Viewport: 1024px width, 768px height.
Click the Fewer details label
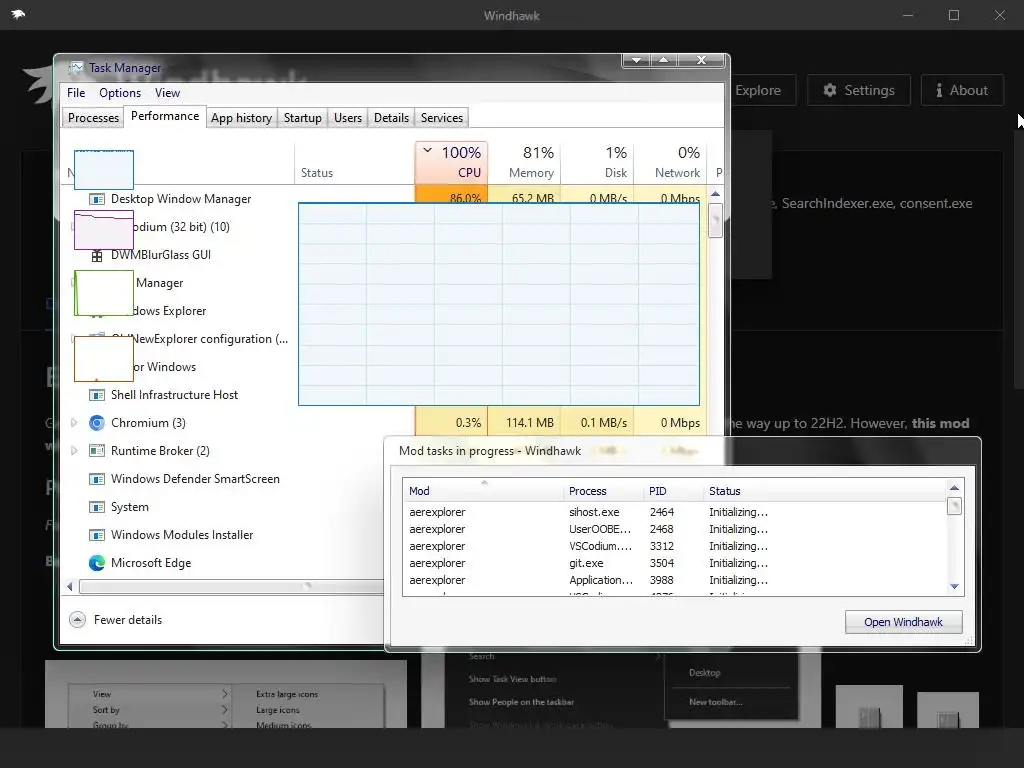128,620
